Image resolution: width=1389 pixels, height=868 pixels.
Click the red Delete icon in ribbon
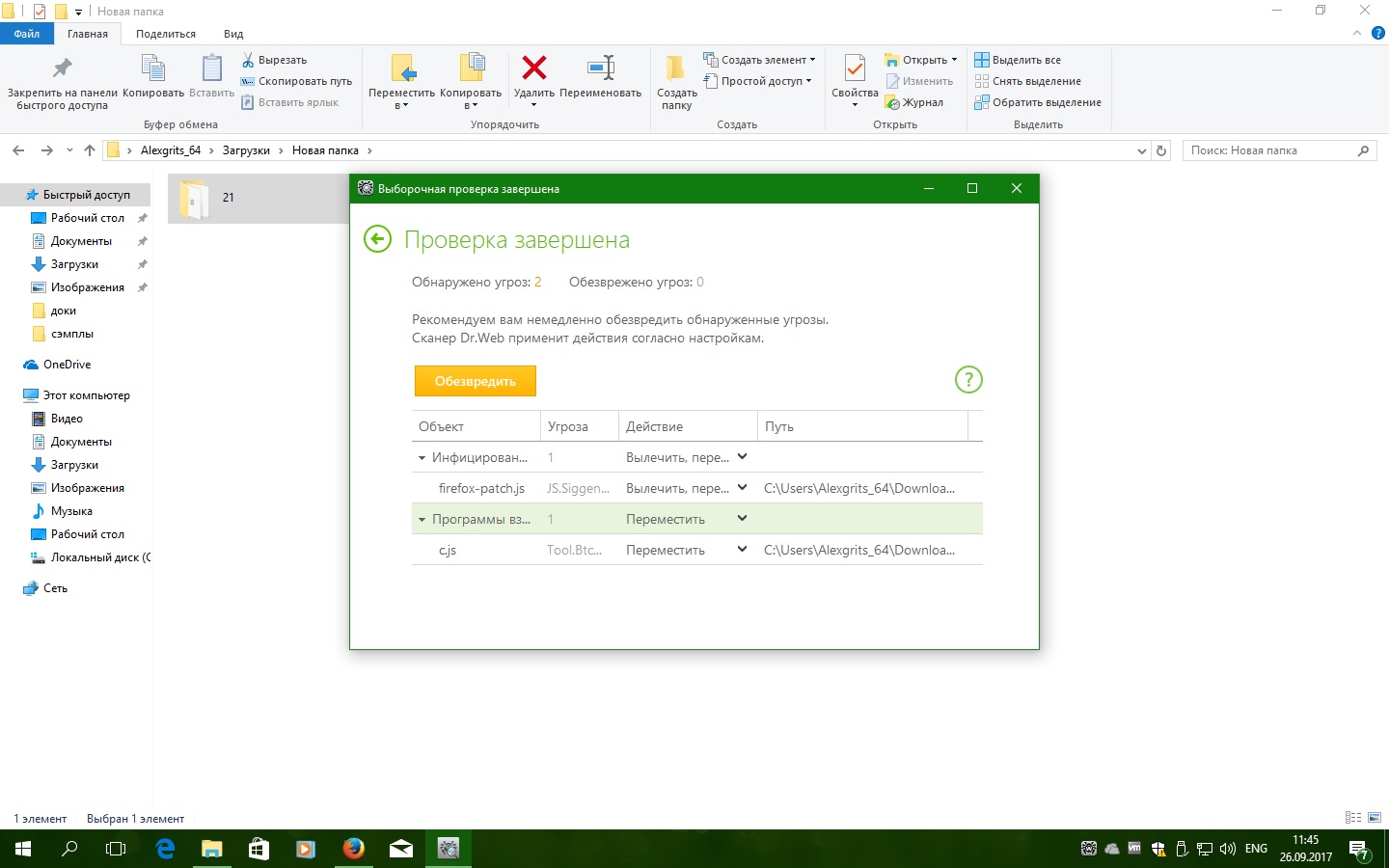click(x=533, y=68)
